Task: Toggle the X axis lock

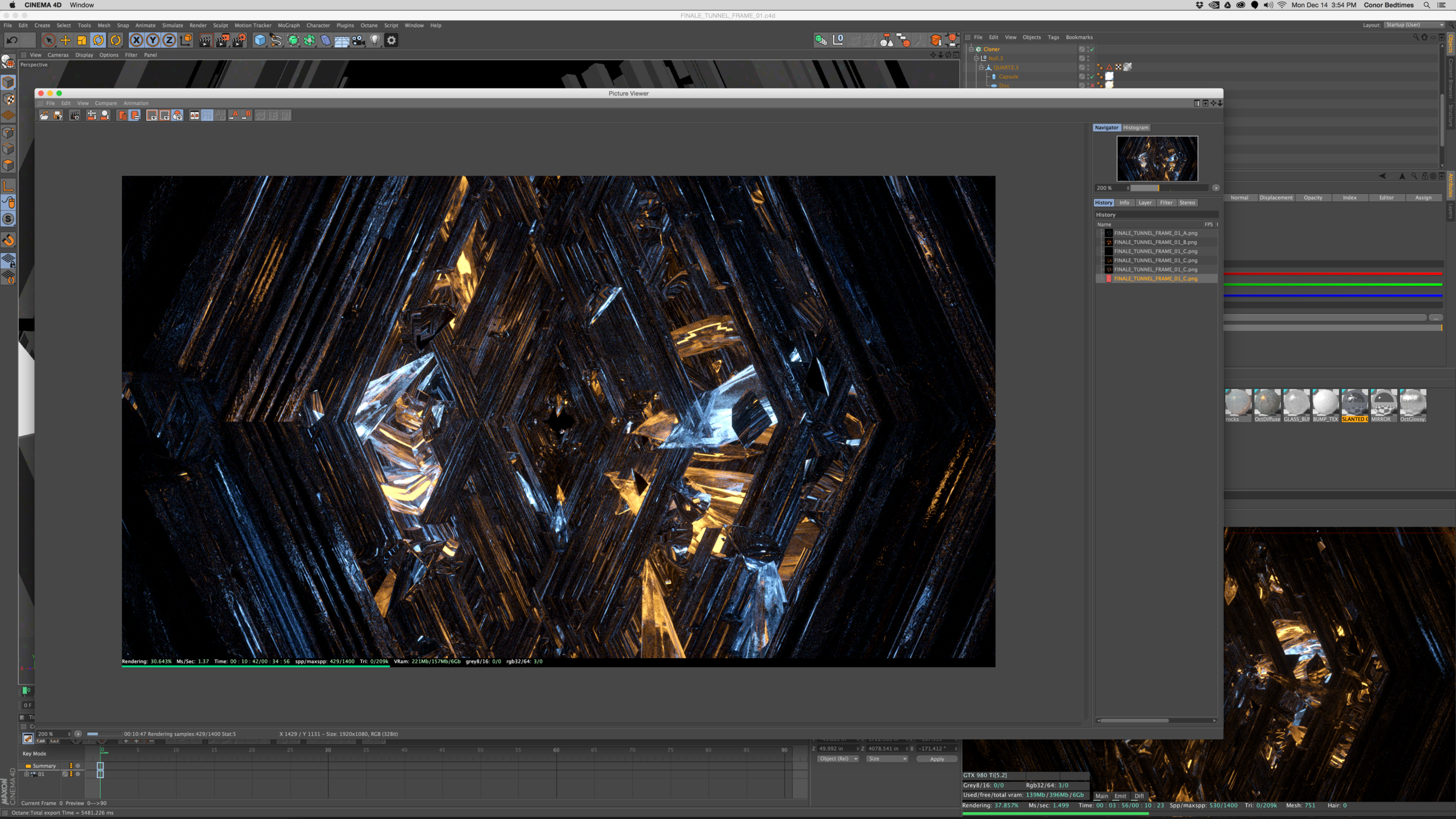Action: coord(136,40)
